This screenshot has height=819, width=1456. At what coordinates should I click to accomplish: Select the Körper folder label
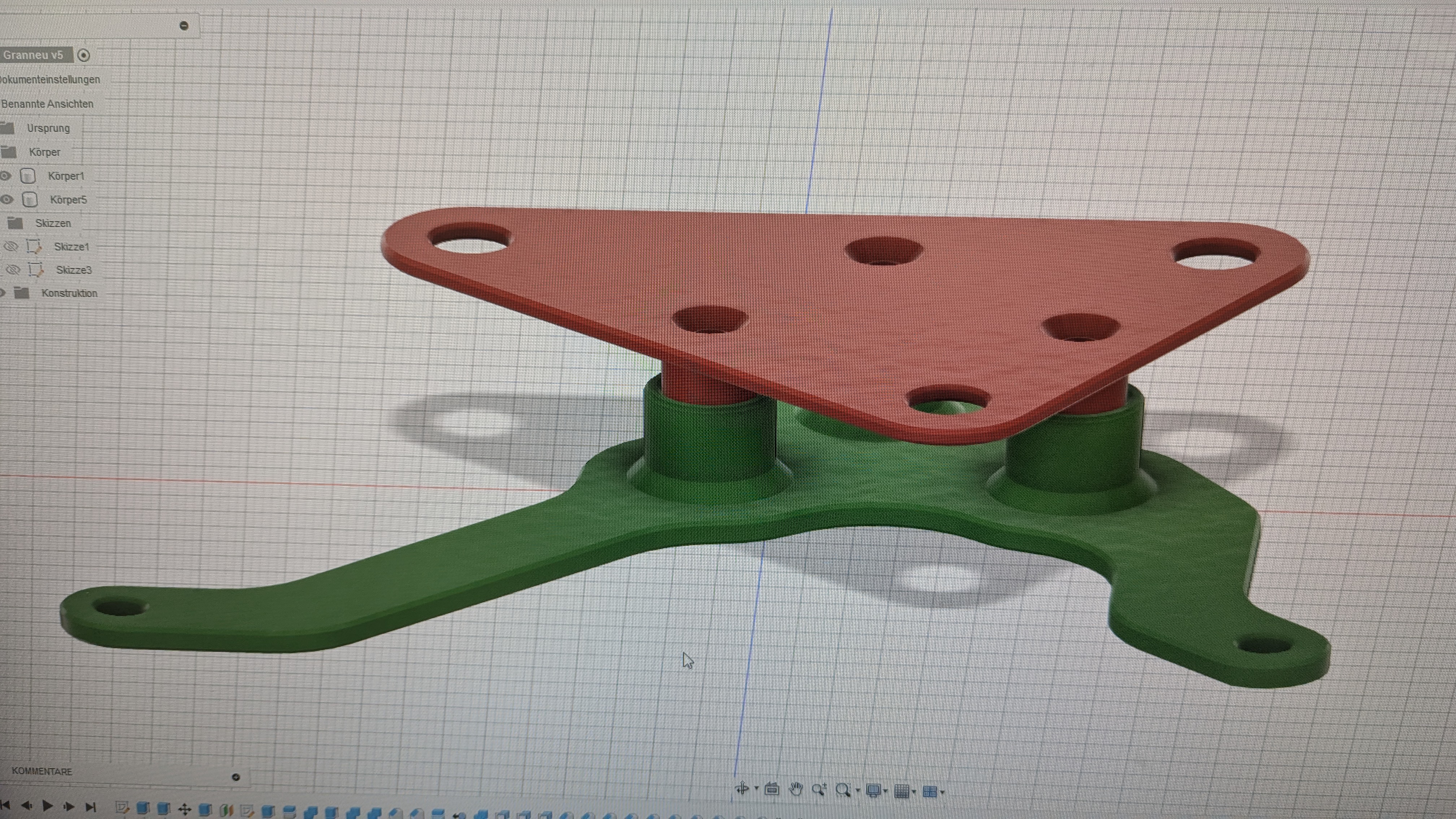[x=45, y=152]
